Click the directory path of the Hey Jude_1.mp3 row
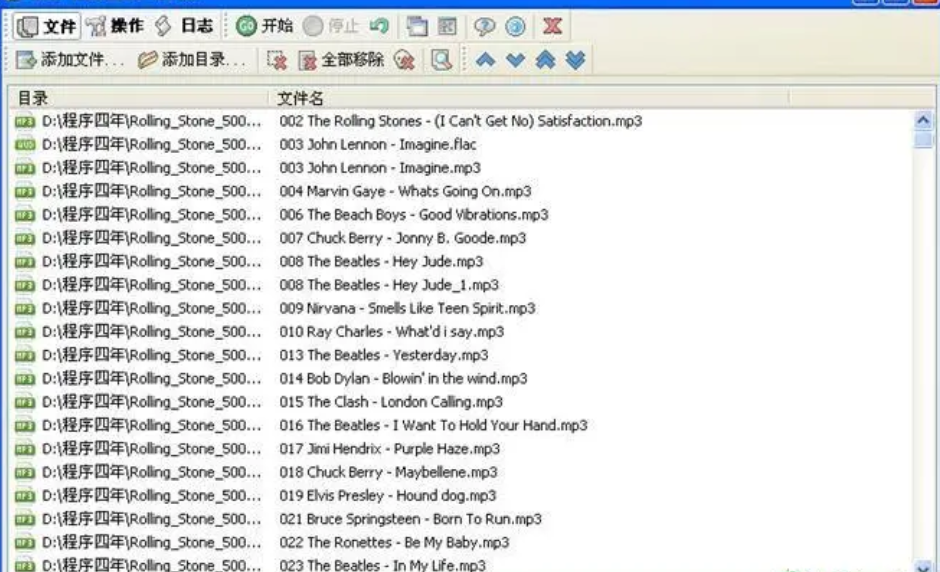 coord(152,285)
